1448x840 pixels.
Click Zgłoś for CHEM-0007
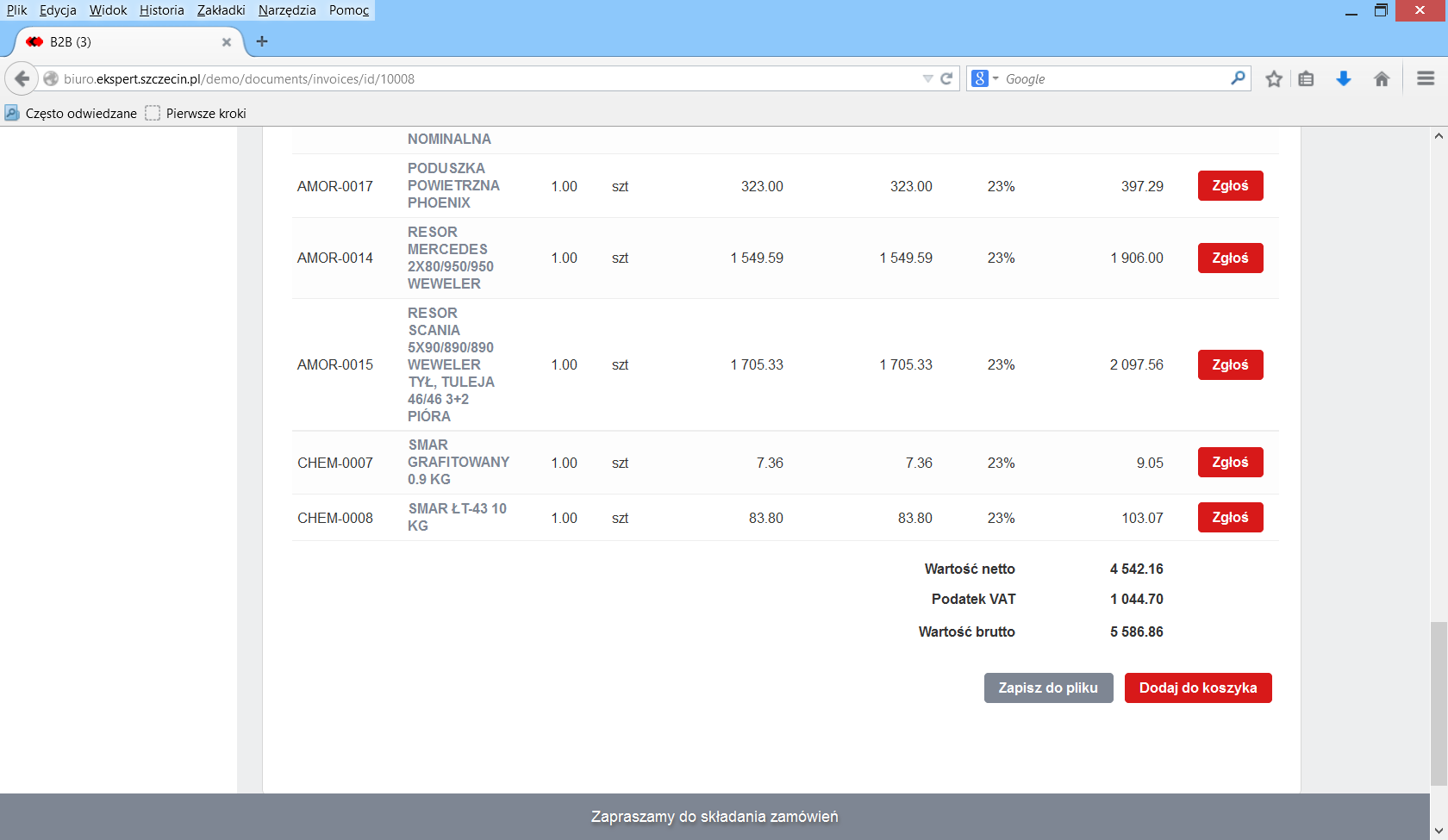[1230, 463]
